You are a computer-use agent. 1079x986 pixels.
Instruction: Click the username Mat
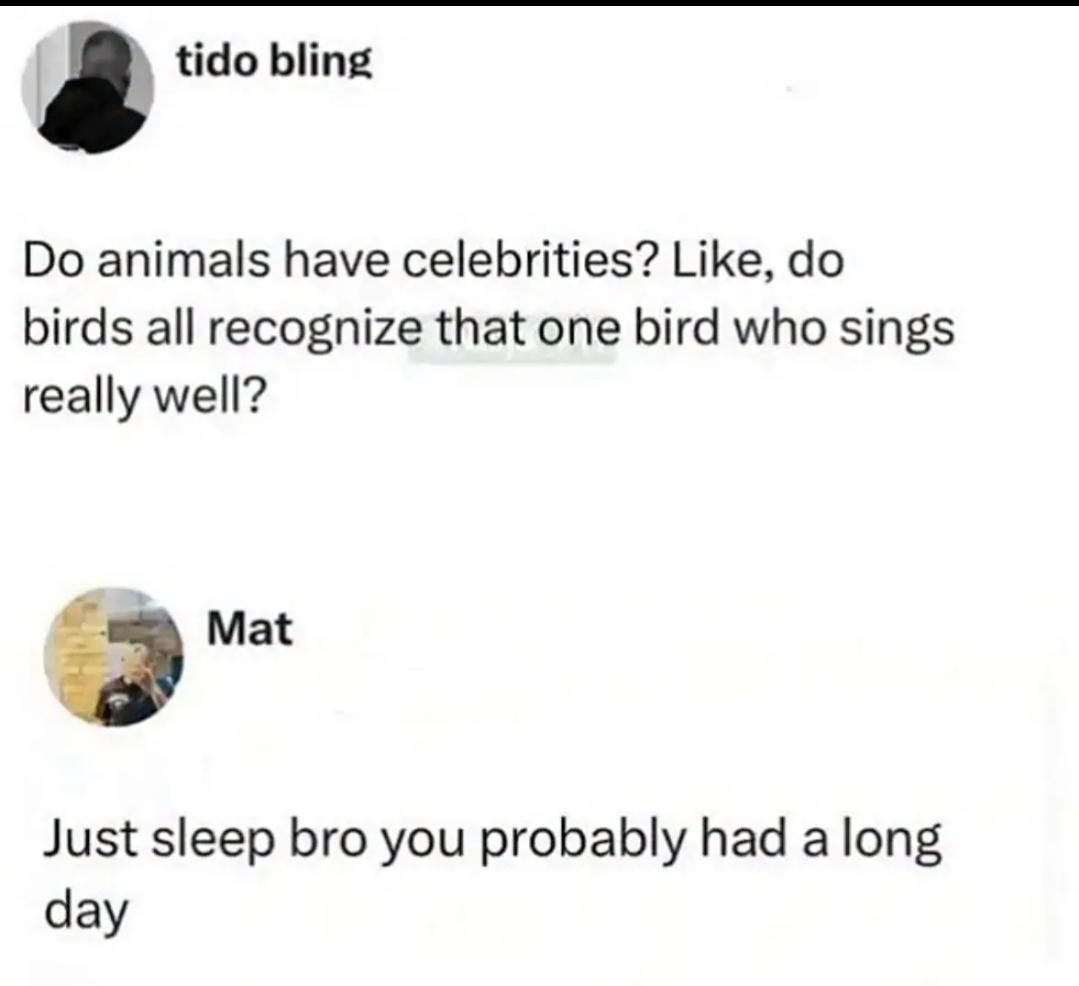(x=250, y=629)
